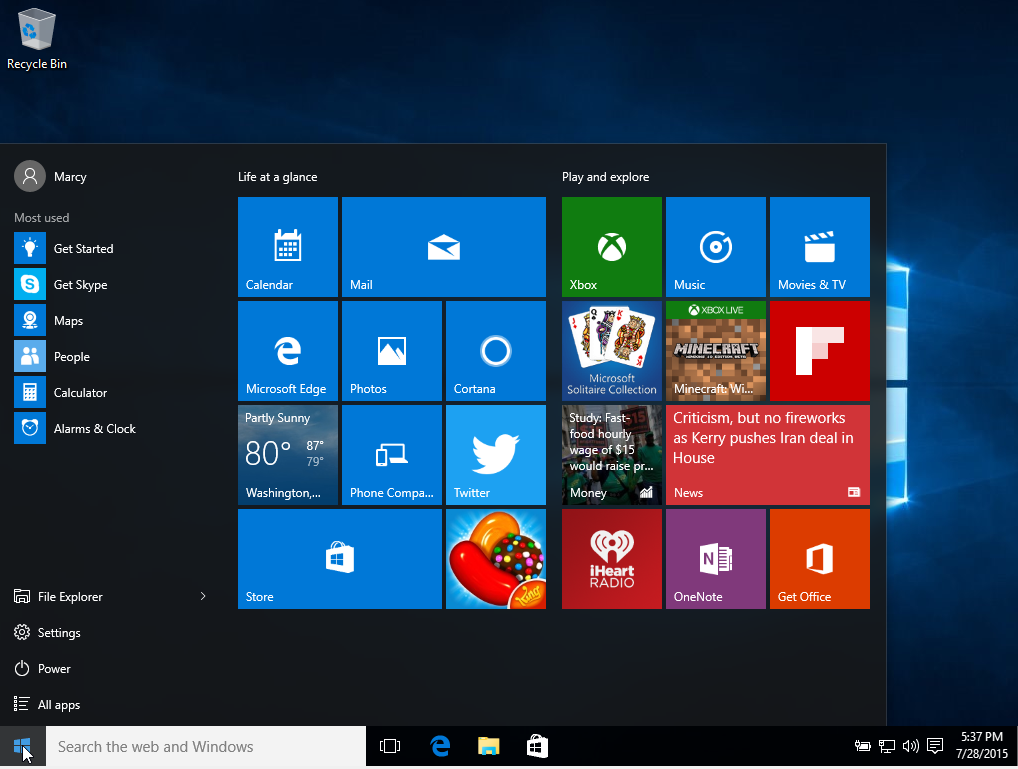The height and width of the screenshot is (769, 1018).
Task: Open the Action Center notifications icon
Action: click(x=935, y=746)
